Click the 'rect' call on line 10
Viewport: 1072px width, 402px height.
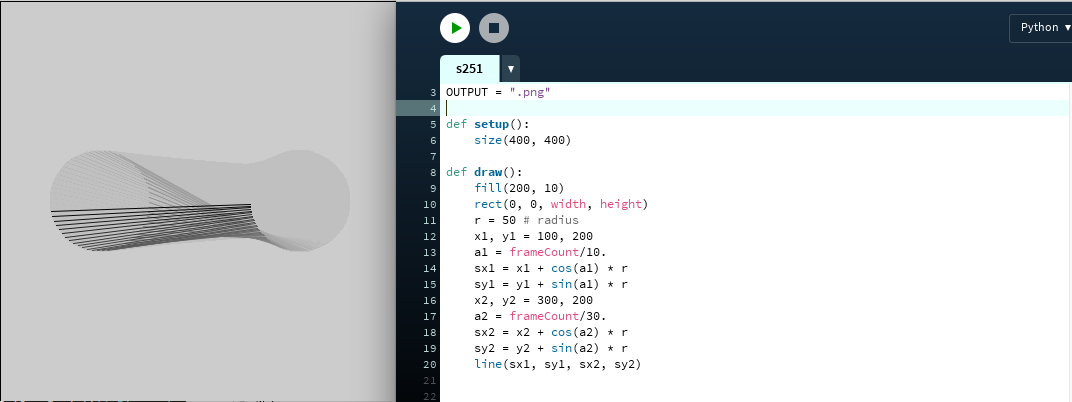coord(488,204)
